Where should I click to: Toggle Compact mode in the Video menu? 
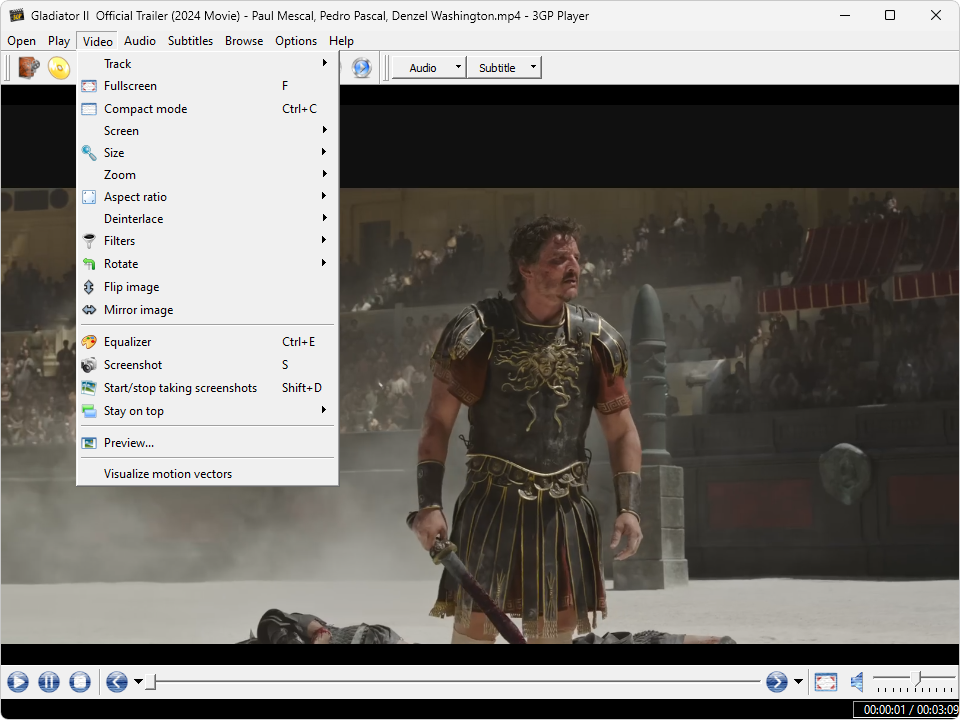[146, 109]
